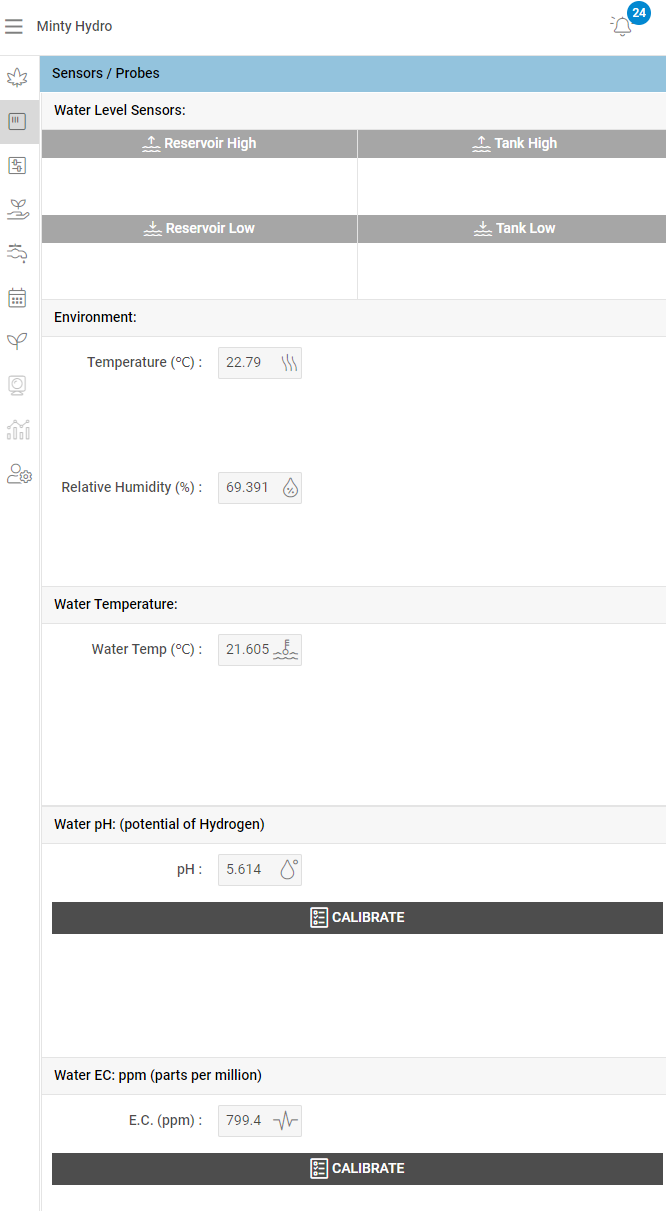Click the Relative Humidity value field

point(259,487)
